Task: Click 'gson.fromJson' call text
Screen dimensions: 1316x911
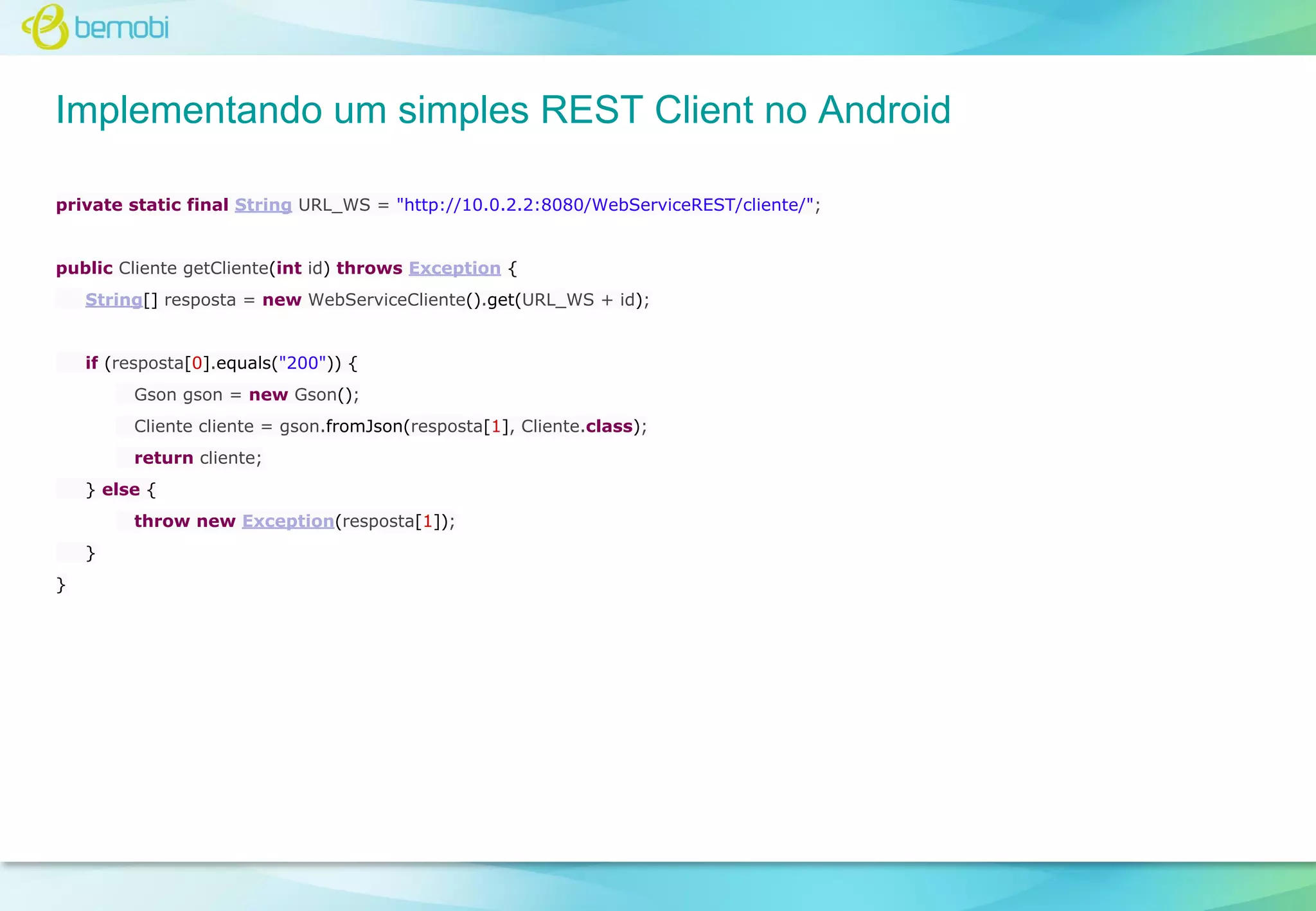Action: click(341, 426)
